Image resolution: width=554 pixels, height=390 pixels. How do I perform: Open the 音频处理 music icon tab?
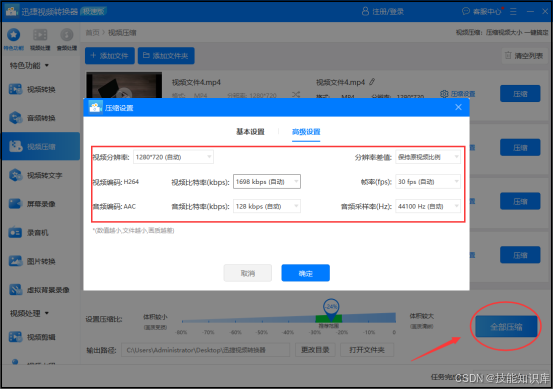(x=67, y=35)
